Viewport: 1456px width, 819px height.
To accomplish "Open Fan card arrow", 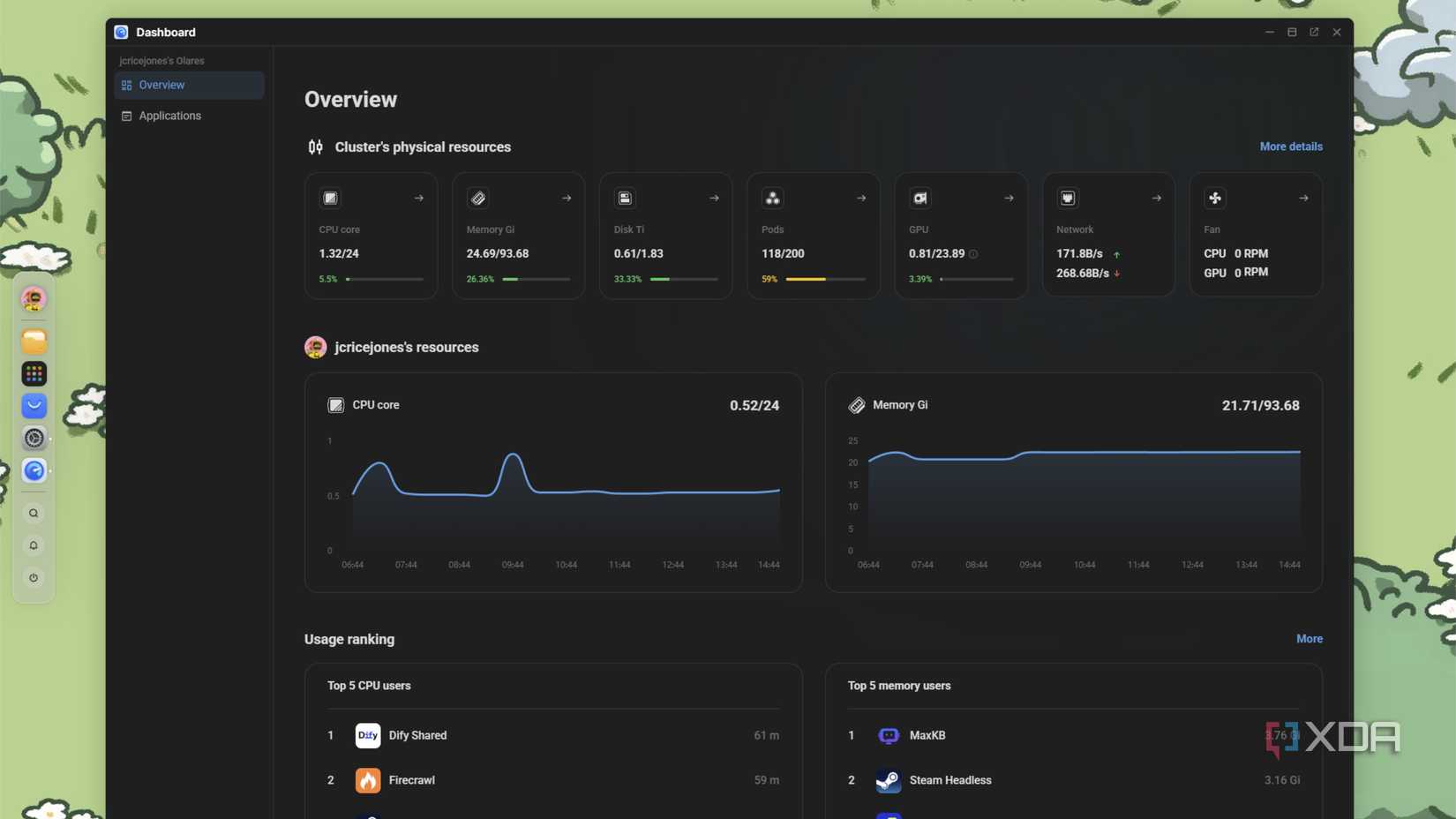I will (1303, 199).
